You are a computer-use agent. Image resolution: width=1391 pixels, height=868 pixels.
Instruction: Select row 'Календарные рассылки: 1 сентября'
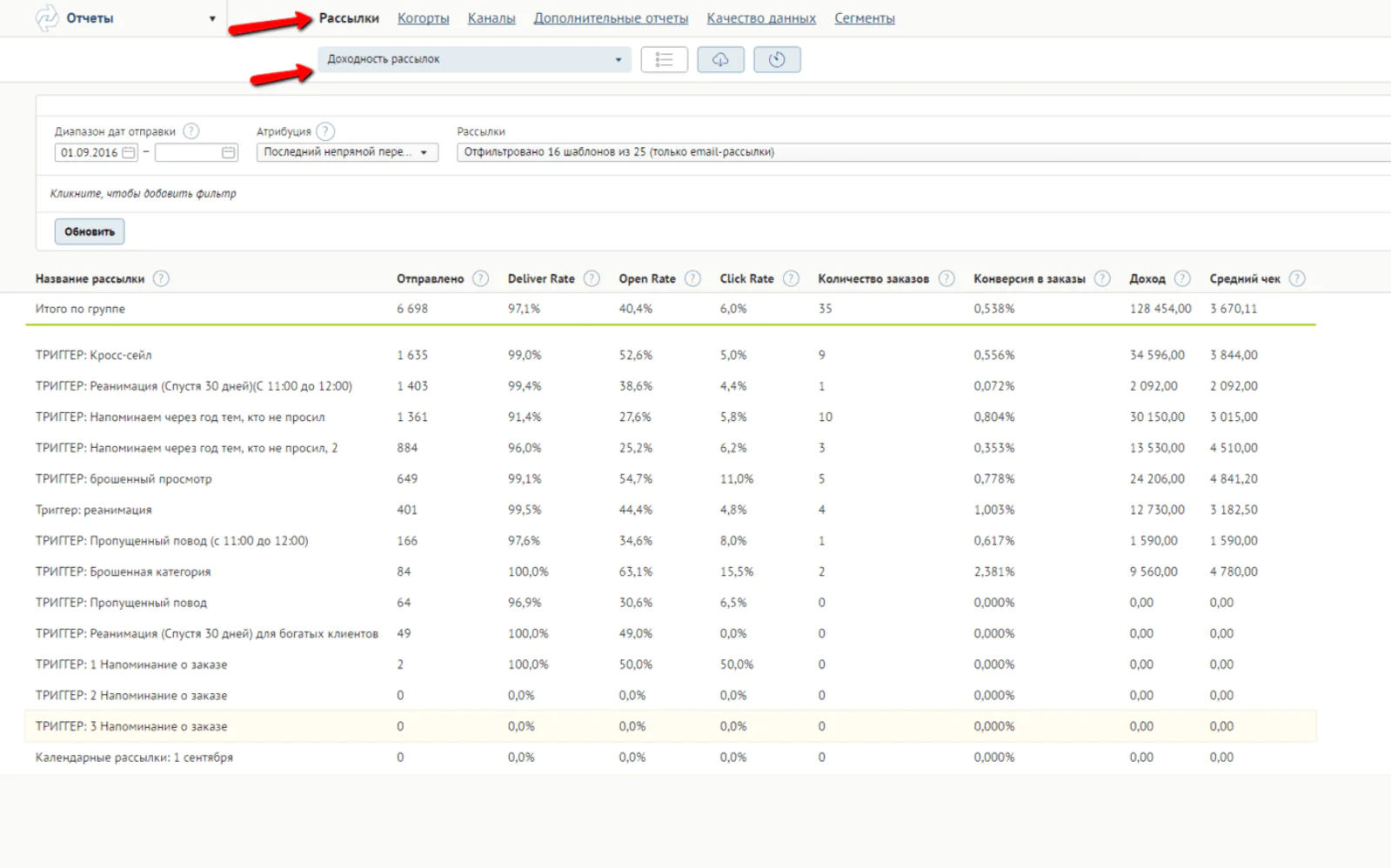point(671,757)
